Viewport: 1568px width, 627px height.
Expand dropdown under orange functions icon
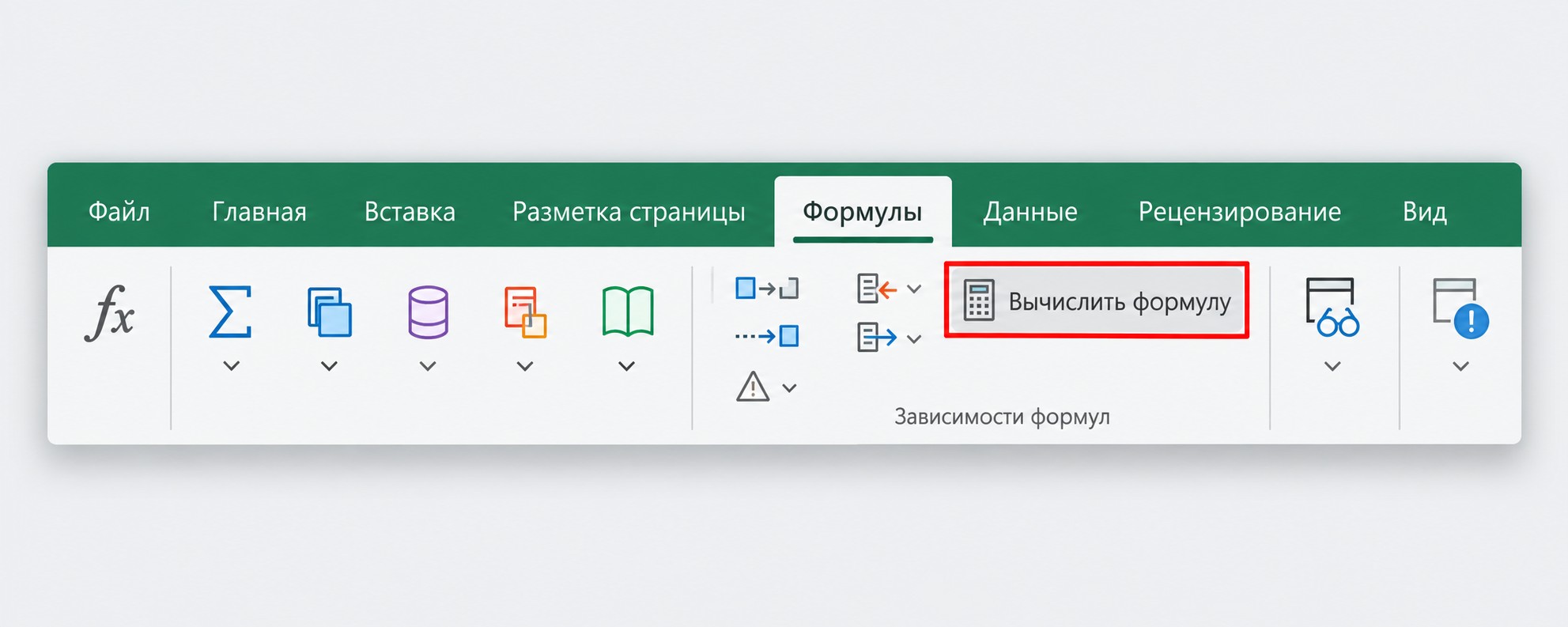(525, 366)
